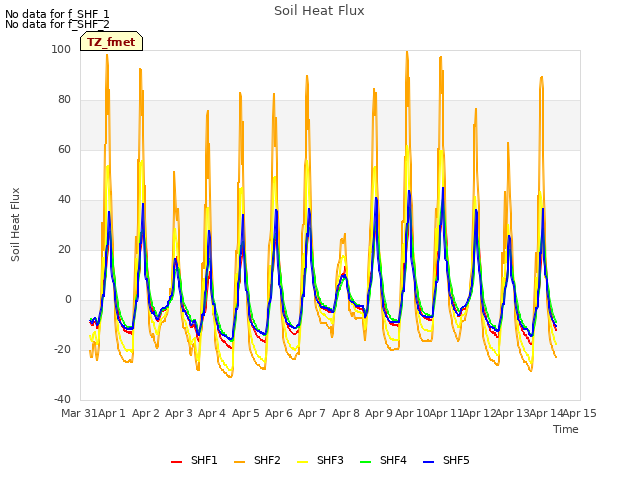640x480 pixels.
Task: Click the SHF4 legend label
Action: (x=393, y=460)
